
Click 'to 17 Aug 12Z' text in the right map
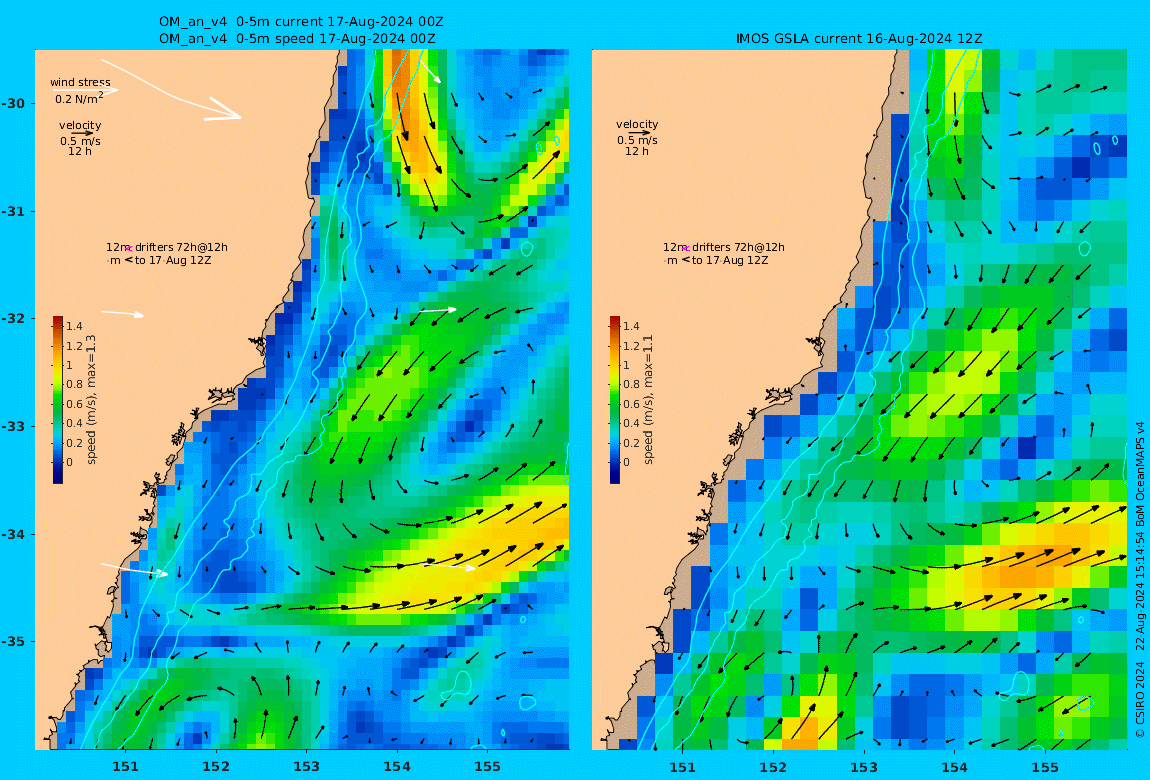pos(730,260)
